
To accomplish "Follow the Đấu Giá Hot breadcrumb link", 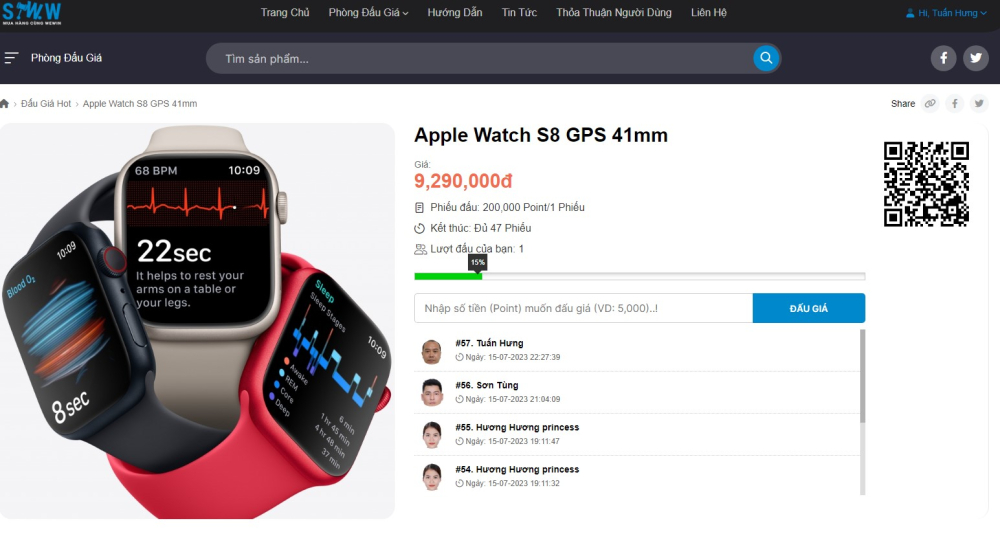I will pyautogui.click(x=46, y=103).
